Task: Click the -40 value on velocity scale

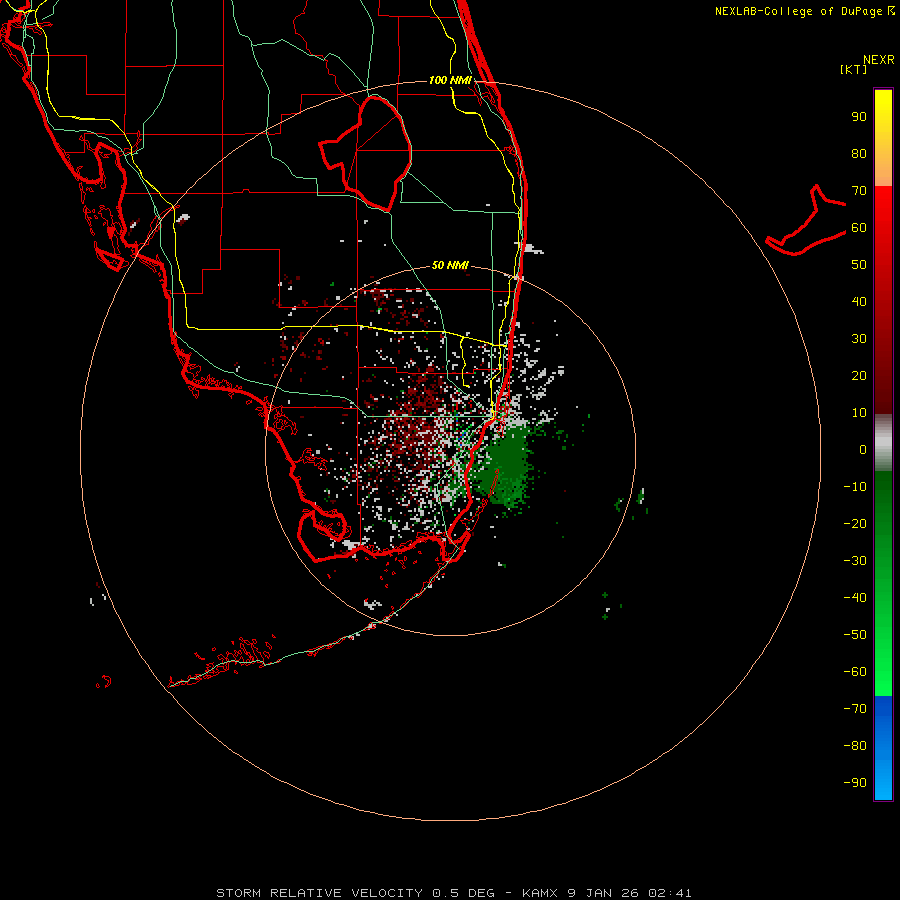Action: 855,598
